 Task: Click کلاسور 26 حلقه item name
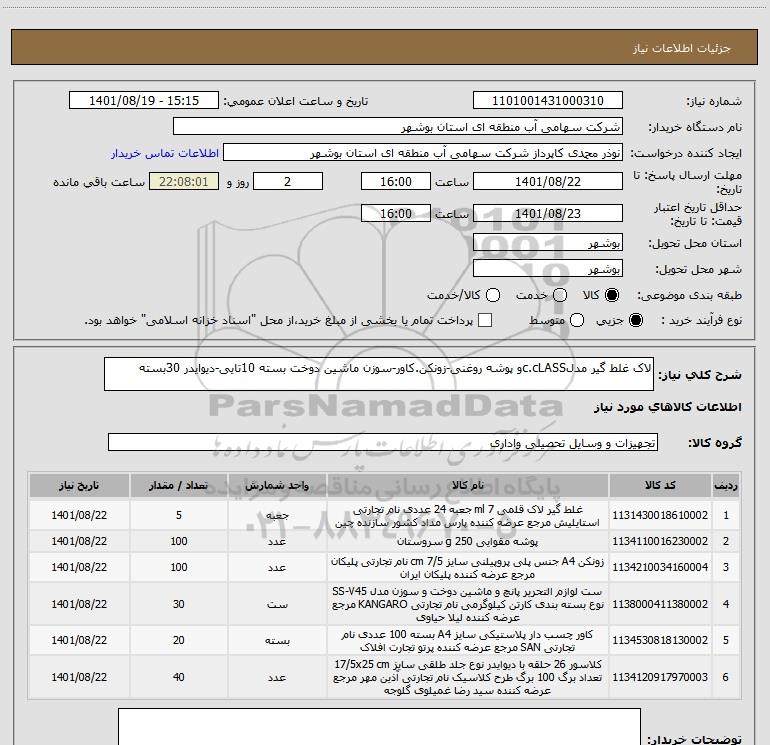(467, 678)
